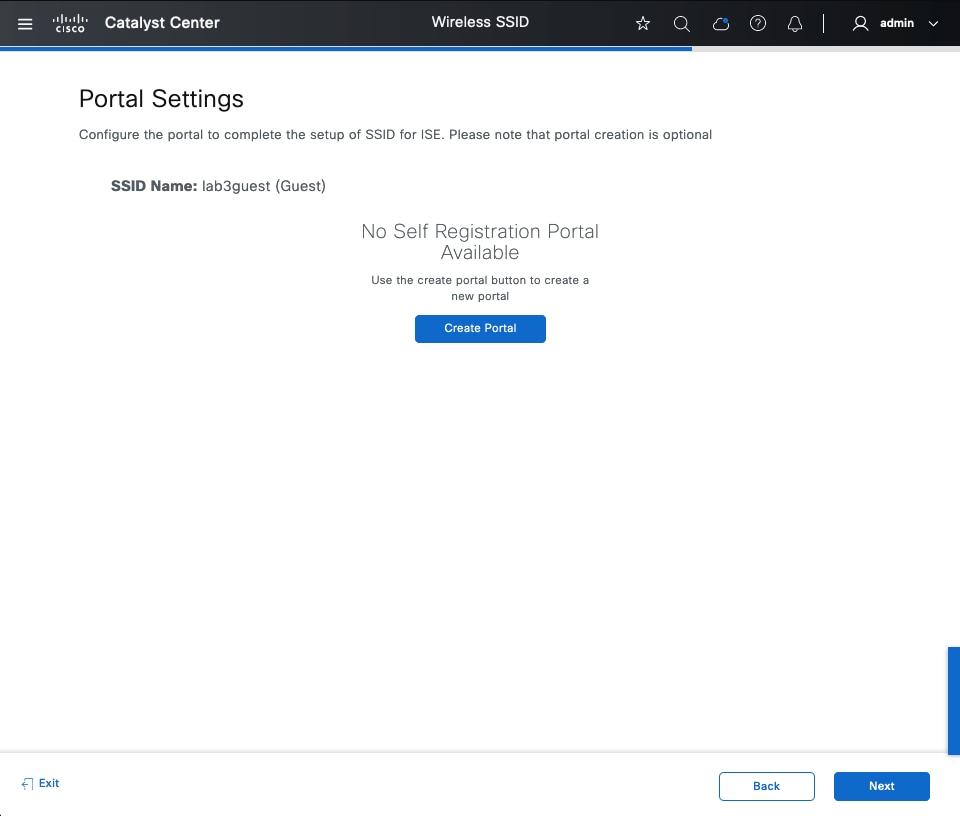Return with the Back button
Image resolution: width=960 pixels, height=816 pixels.
pos(766,786)
